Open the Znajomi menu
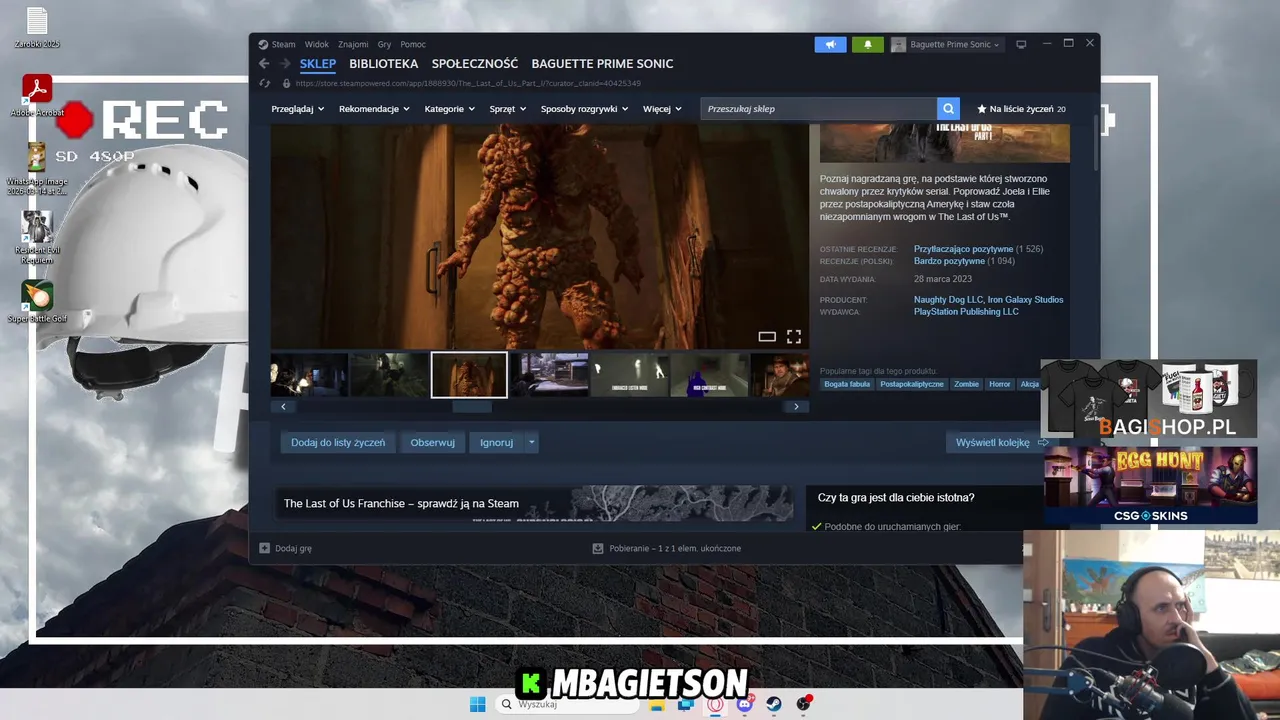The image size is (1280, 720). [x=353, y=44]
